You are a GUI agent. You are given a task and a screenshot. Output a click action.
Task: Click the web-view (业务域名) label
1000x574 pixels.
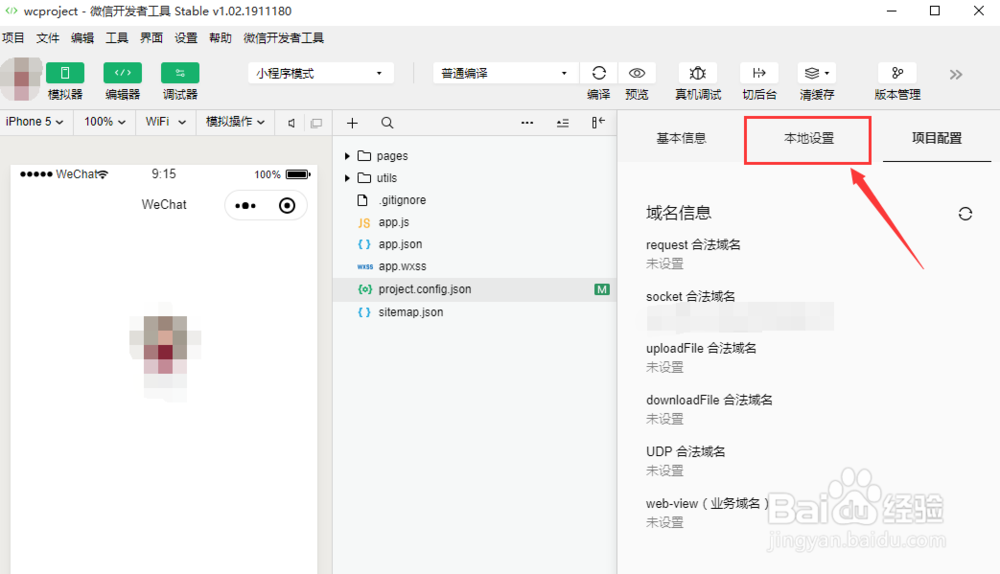click(708, 504)
